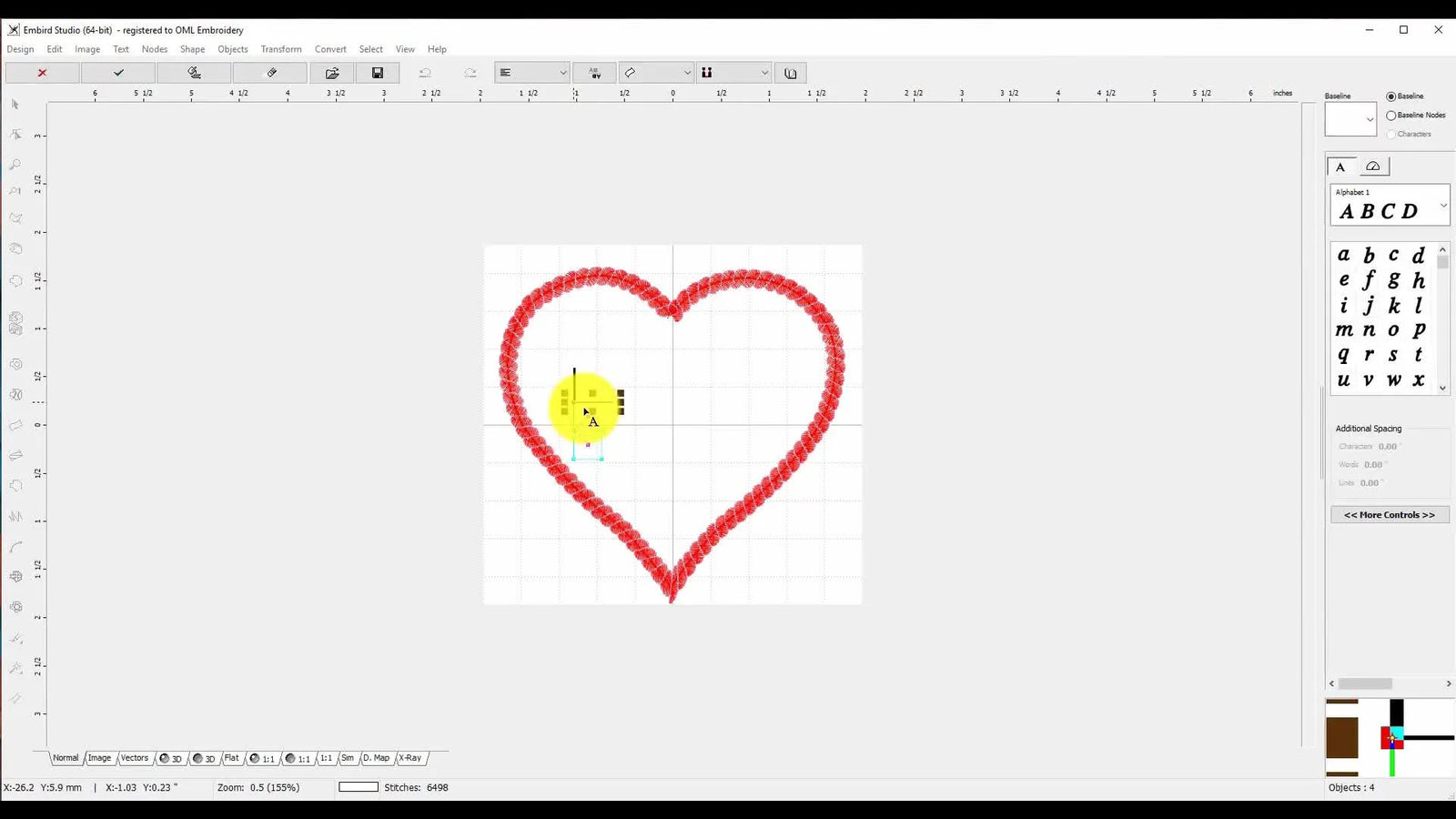The height and width of the screenshot is (819, 1456).
Task: Keep Baseline radio option selected
Action: [x=1391, y=96]
